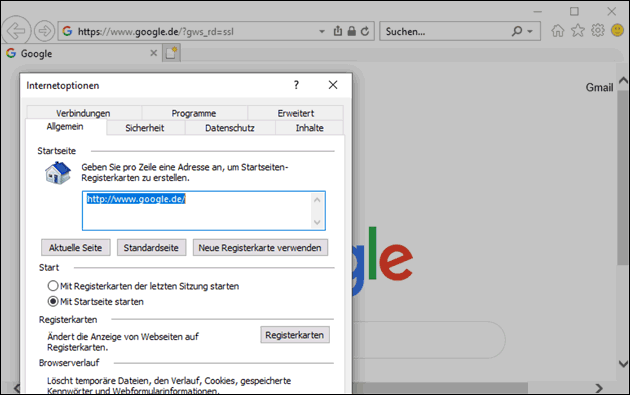Click the Startseite house icon
The height and width of the screenshot is (395, 630).
58,173
